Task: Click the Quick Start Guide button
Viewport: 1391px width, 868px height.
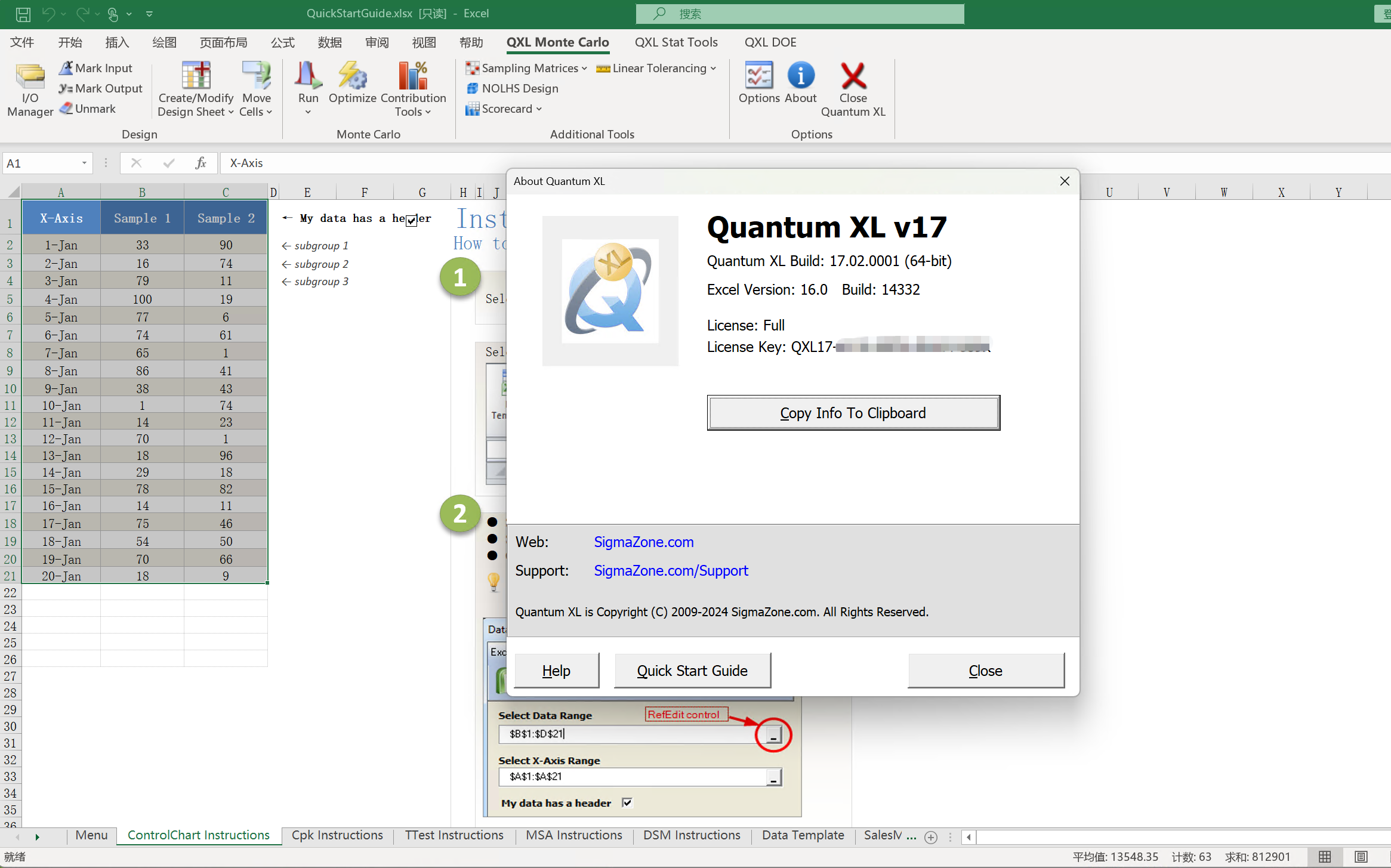Action: pyautogui.click(x=692, y=671)
